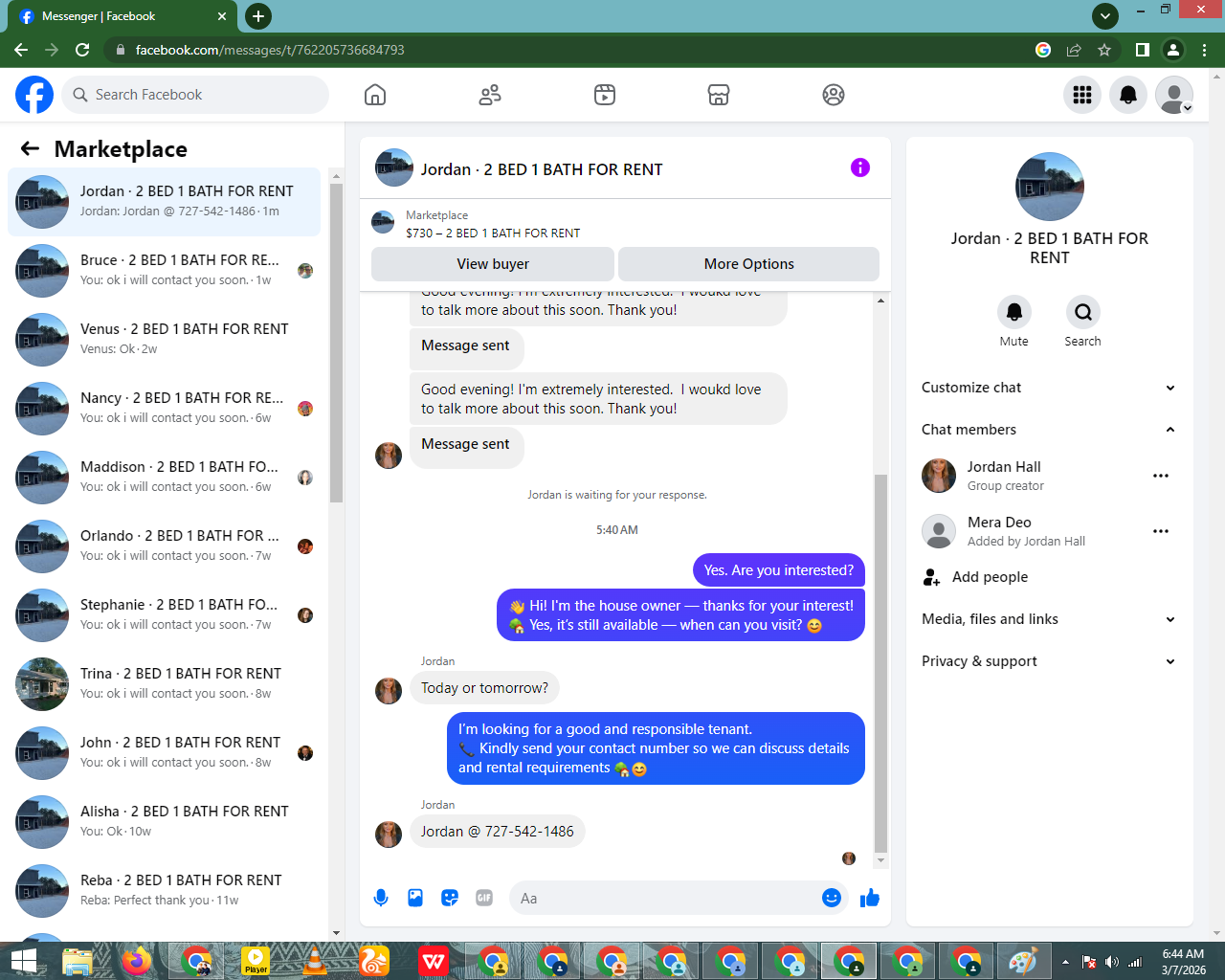Open the Maddison conversation in list
Viewport: 1225px width, 980px height.
coord(165,478)
